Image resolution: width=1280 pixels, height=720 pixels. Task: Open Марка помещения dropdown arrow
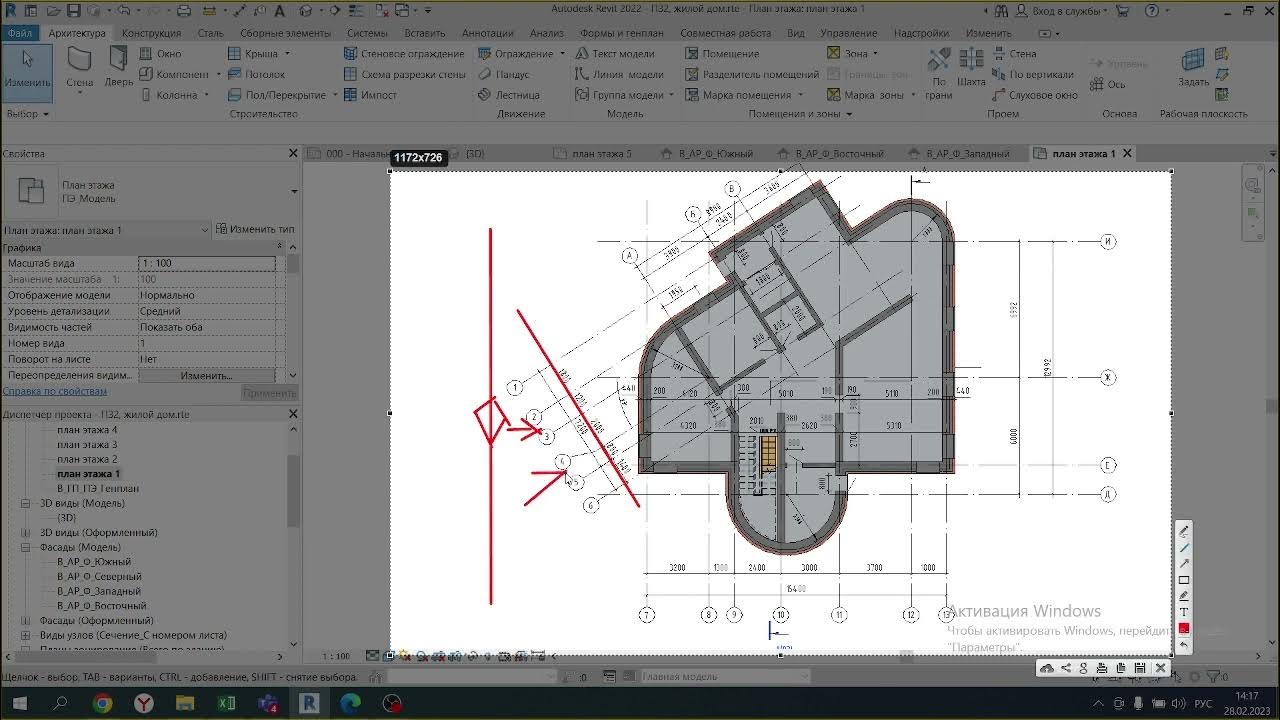click(x=801, y=96)
